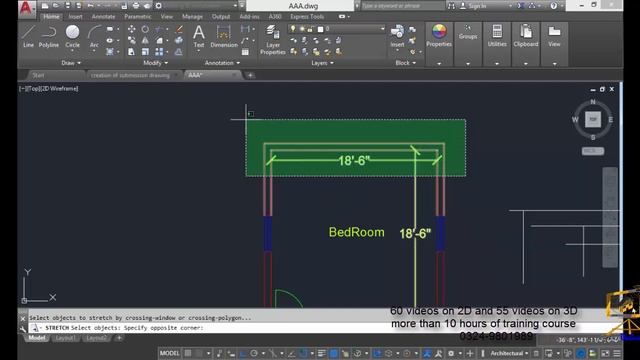The height and width of the screenshot is (360, 640).
Task: Open the AutoCAD application menu logo
Action: click(x=26, y=8)
